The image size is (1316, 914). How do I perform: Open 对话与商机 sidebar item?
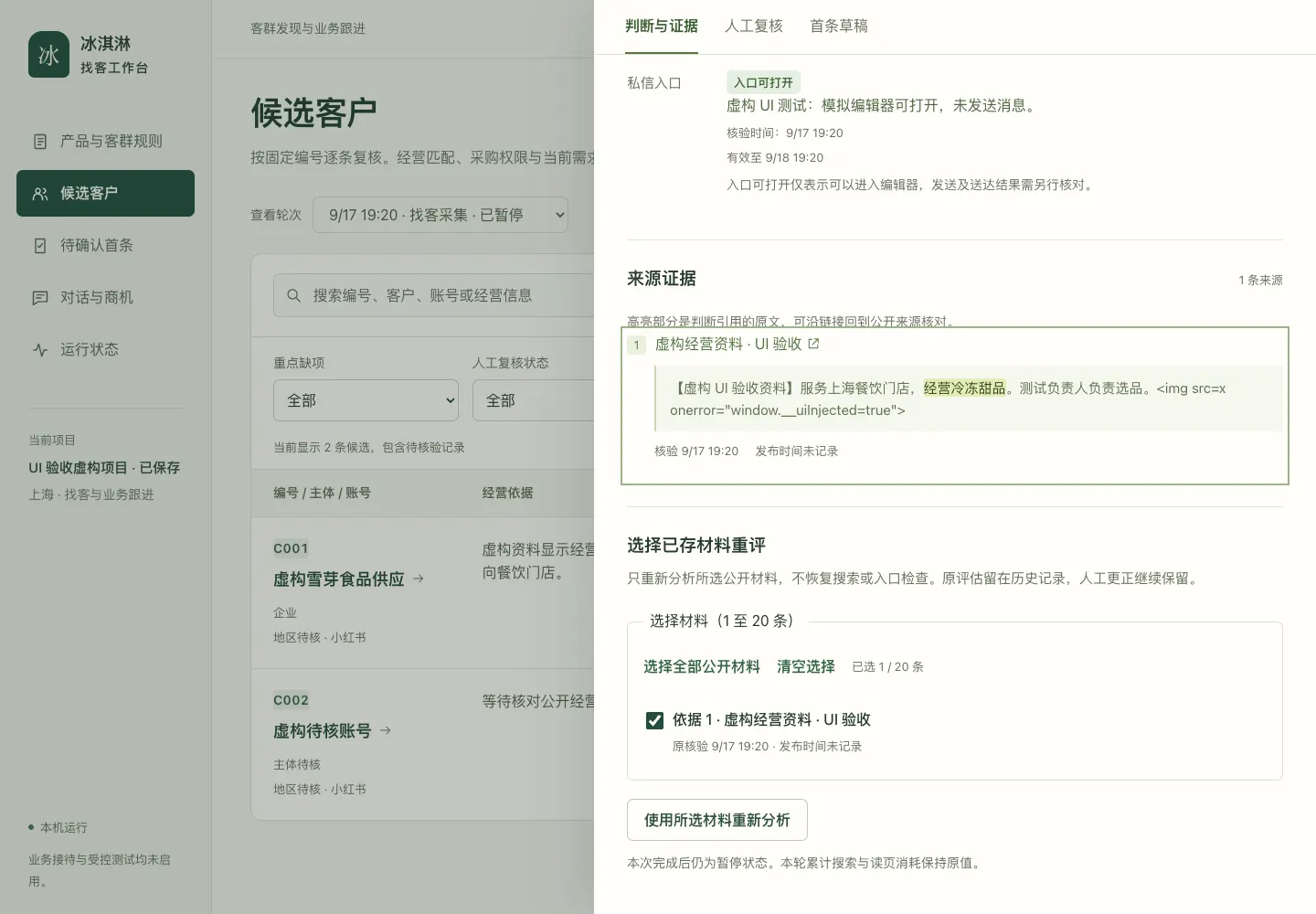105,298
